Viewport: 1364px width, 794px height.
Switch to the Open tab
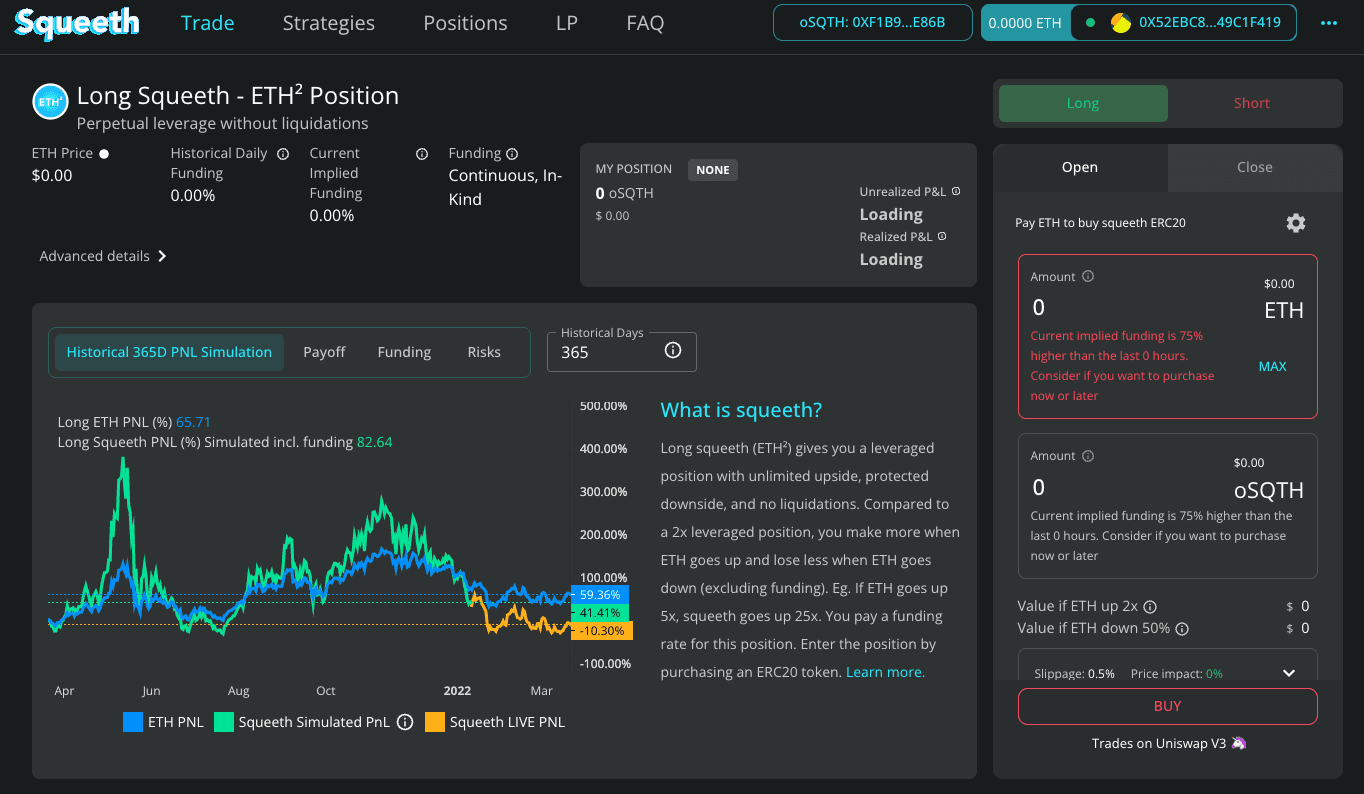[1080, 167]
